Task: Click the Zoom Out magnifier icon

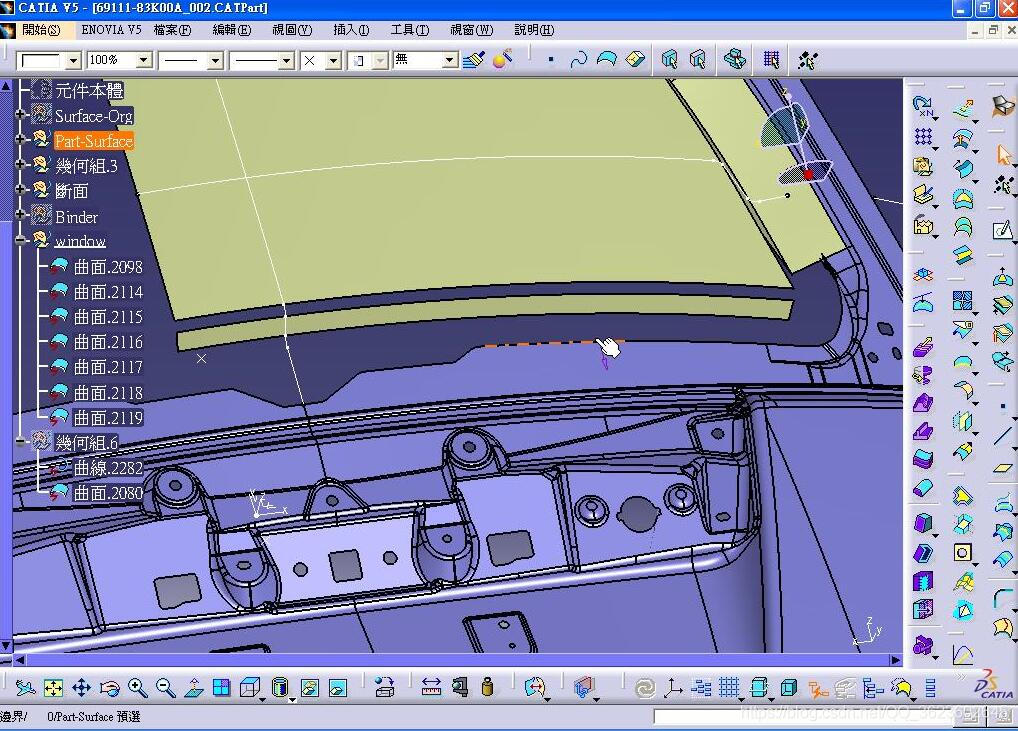Action: [x=165, y=687]
